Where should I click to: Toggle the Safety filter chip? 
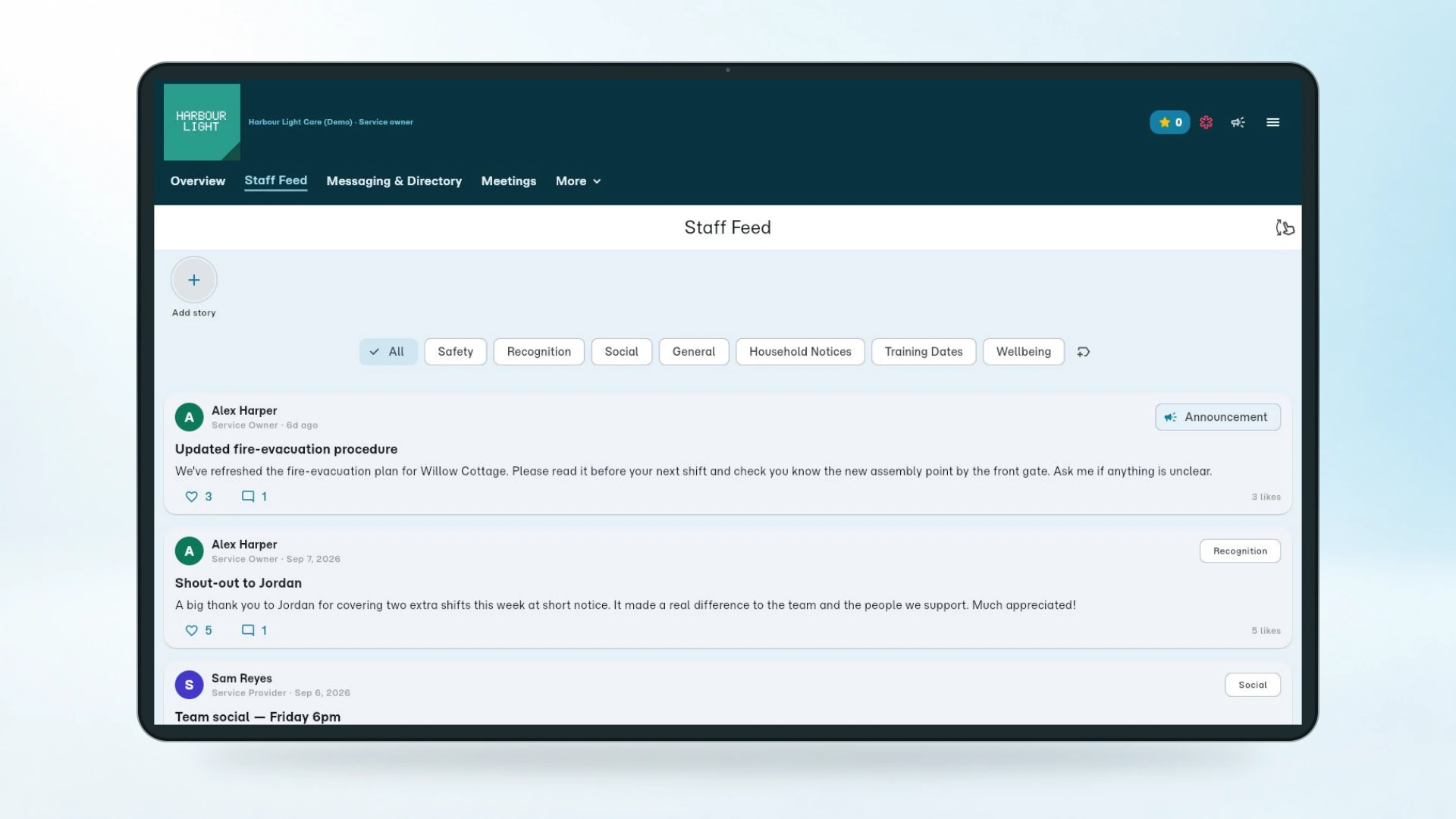pos(455,352)
